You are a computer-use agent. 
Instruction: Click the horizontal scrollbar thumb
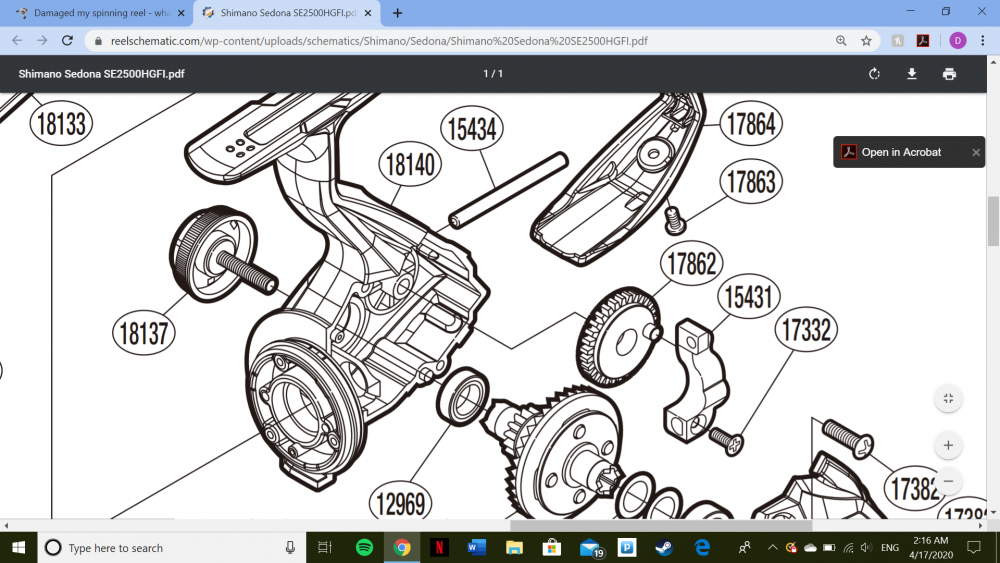pos(661,526)
